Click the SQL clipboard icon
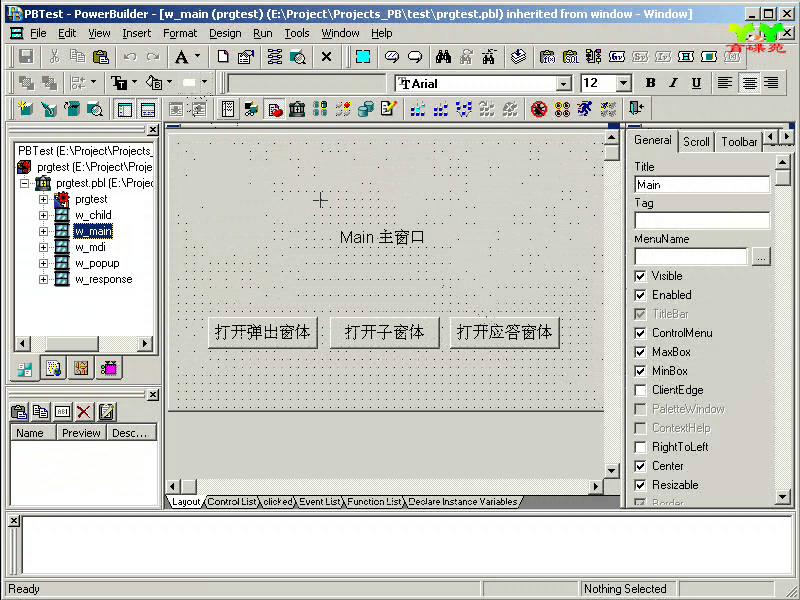 570,56
